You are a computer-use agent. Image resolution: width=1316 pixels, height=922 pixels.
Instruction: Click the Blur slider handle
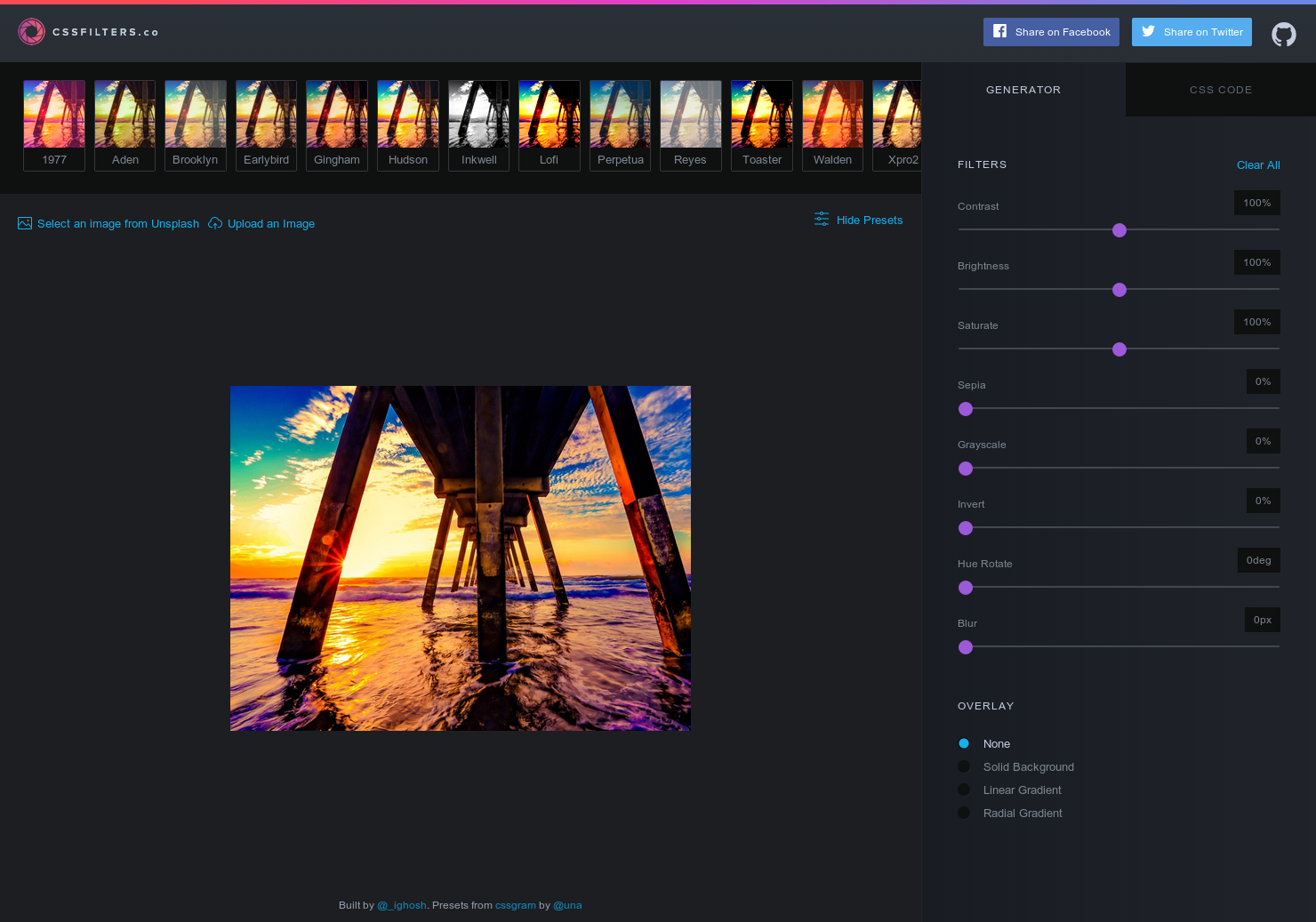[x=966, y=647]
